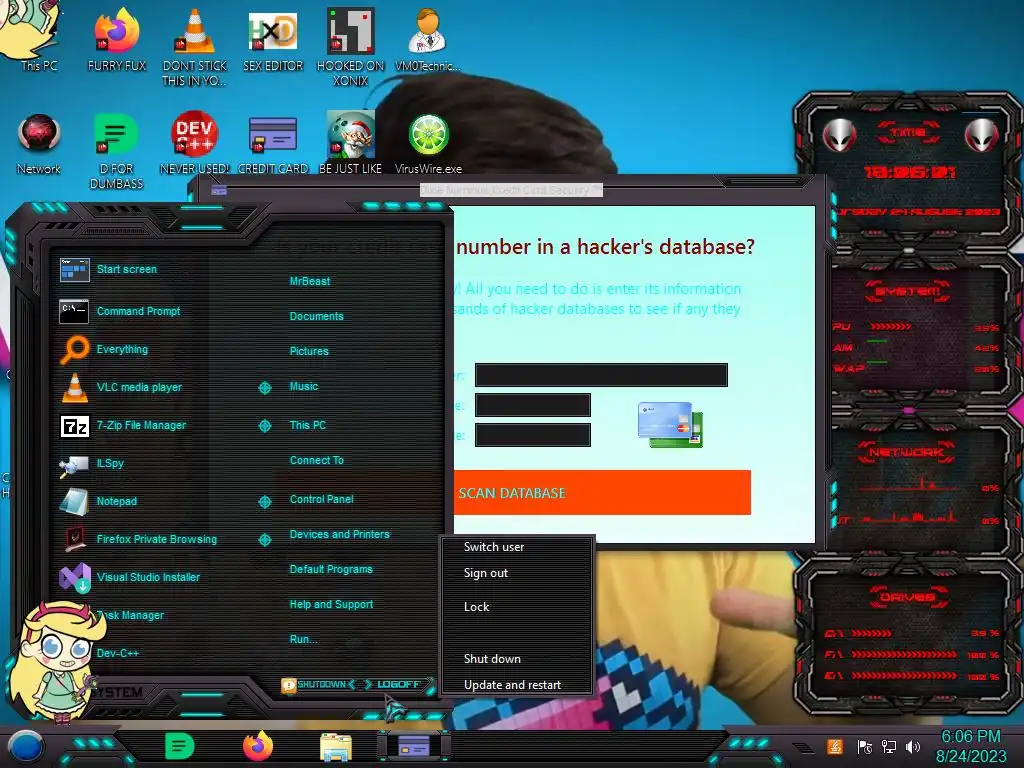Open the HOOKED ON XONIX desktop icon
The width and height of the screenshot is (1024, 768).
pos(351,46)
